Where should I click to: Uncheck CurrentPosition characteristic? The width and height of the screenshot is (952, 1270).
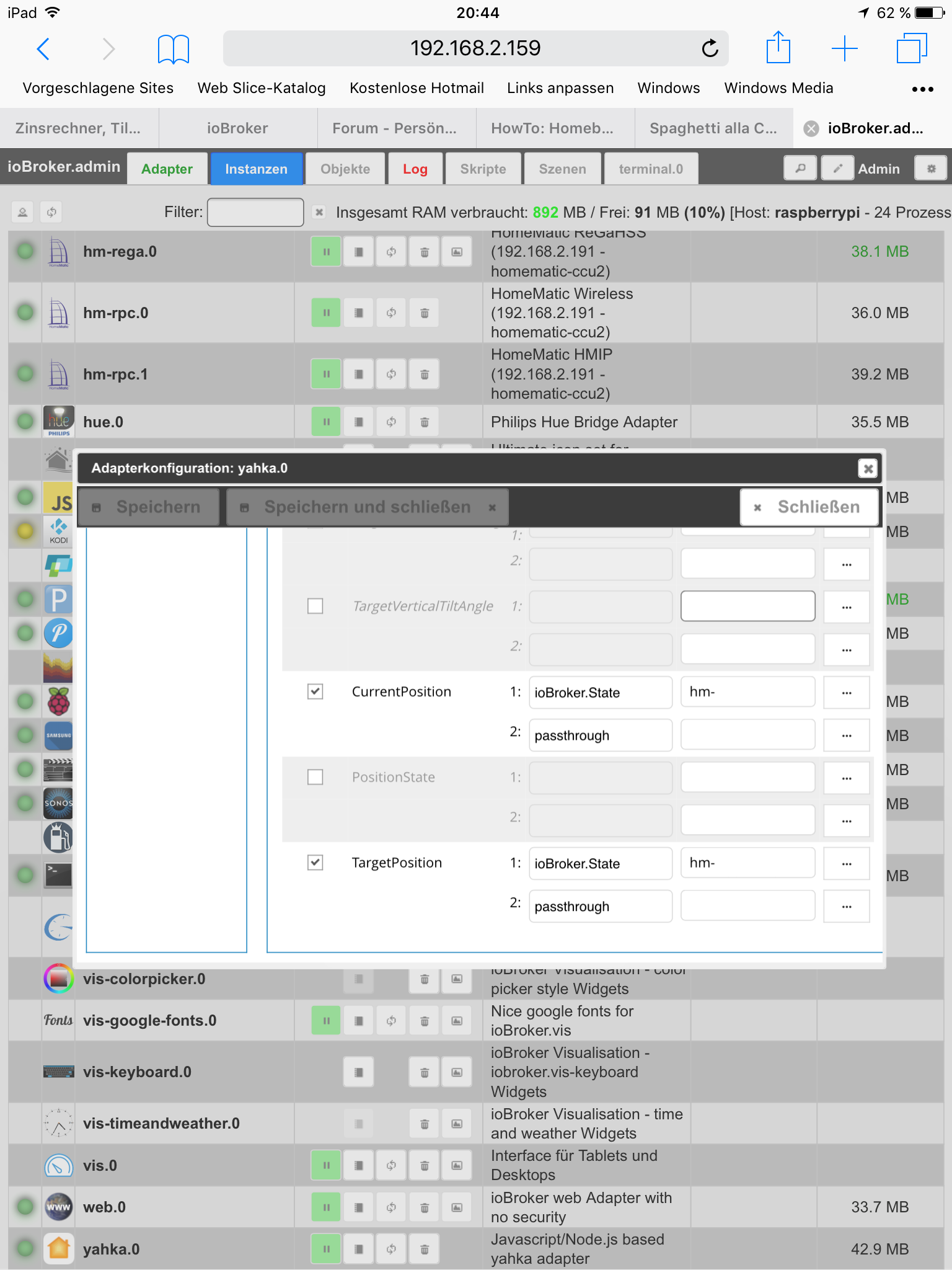(x=315, y=691)
